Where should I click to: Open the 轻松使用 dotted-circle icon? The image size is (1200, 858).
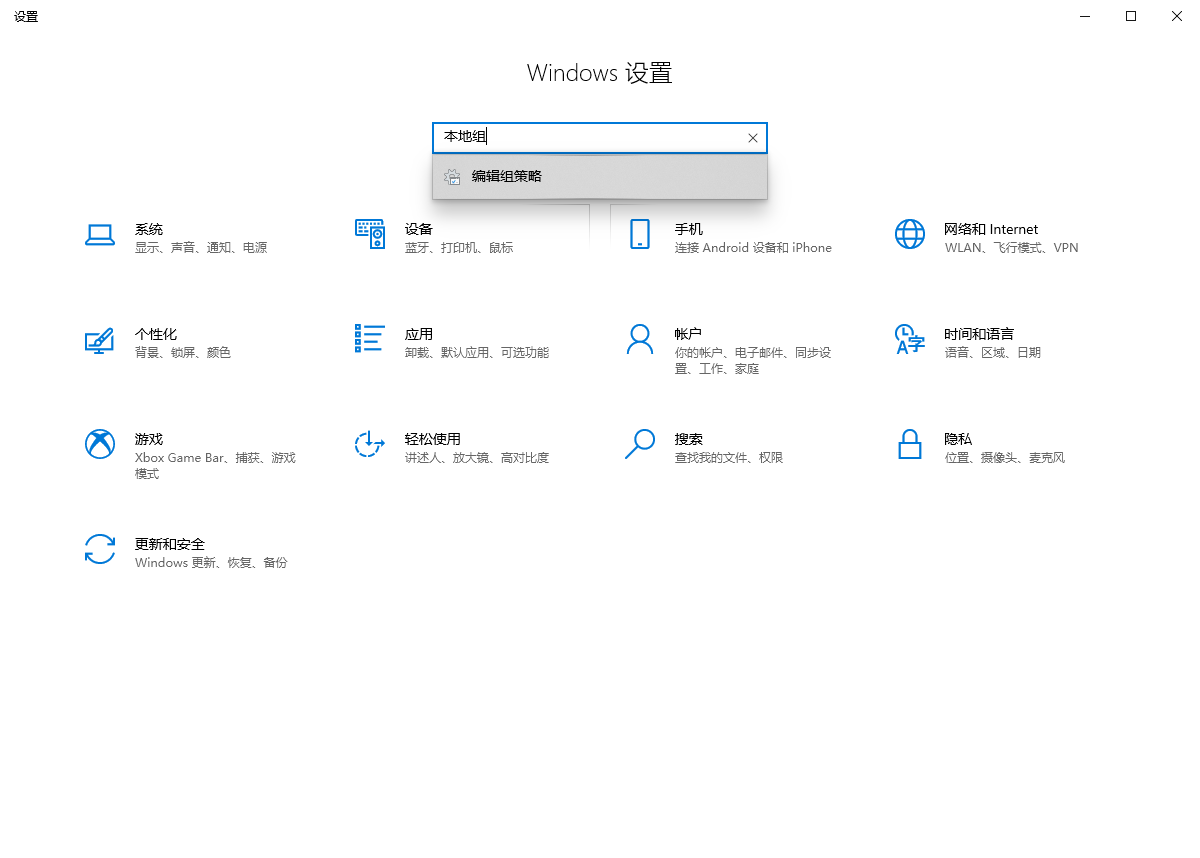[370, 444]
